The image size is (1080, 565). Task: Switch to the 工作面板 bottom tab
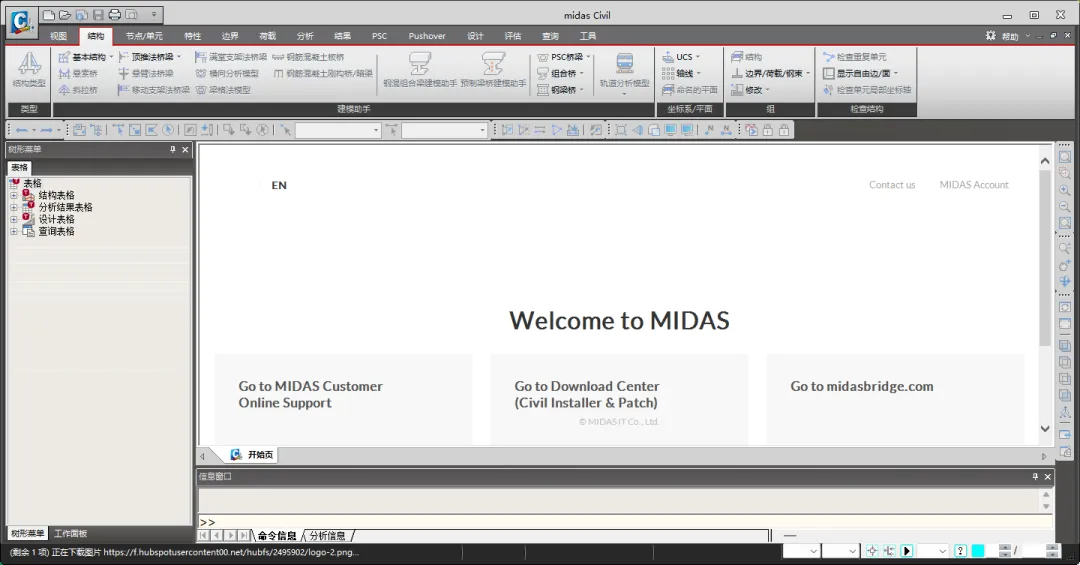point(70,533)
